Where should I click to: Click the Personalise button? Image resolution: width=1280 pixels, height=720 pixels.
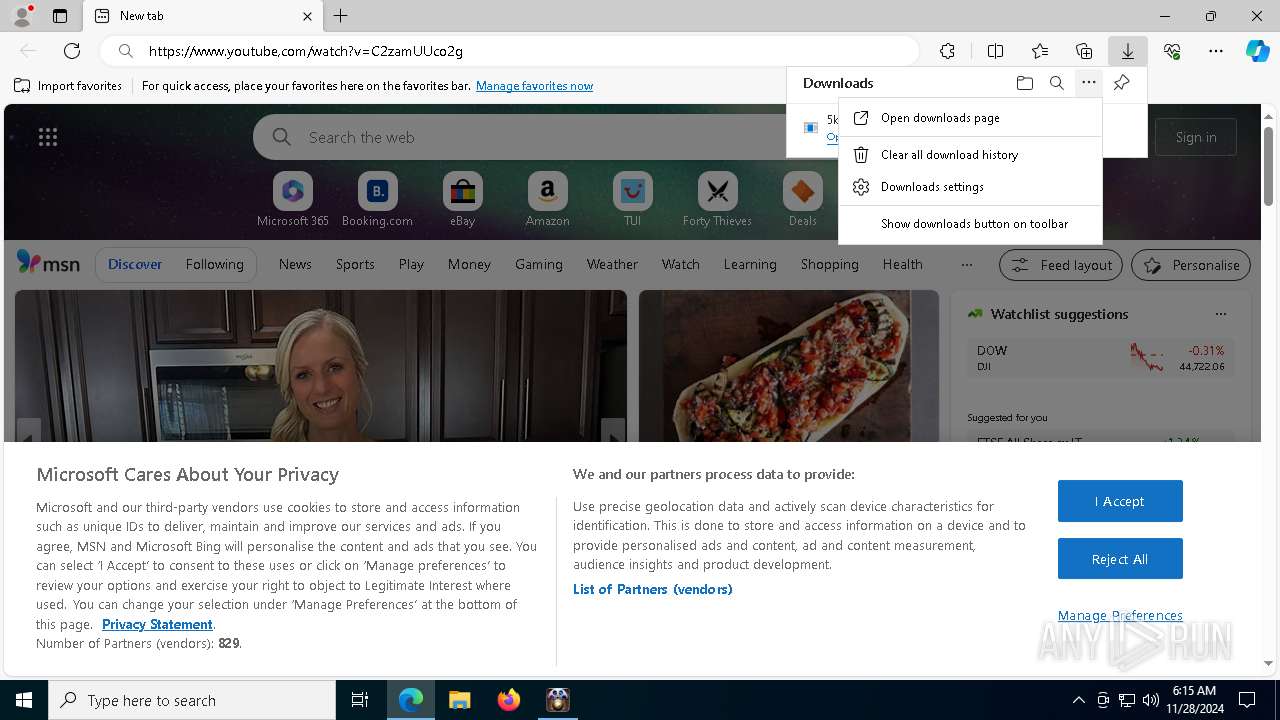click(x=1191, y=265)
